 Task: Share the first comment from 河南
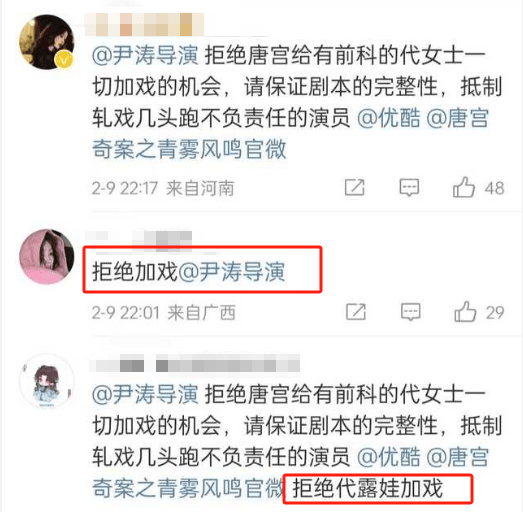pyautogui.click(x=355, y=187)
